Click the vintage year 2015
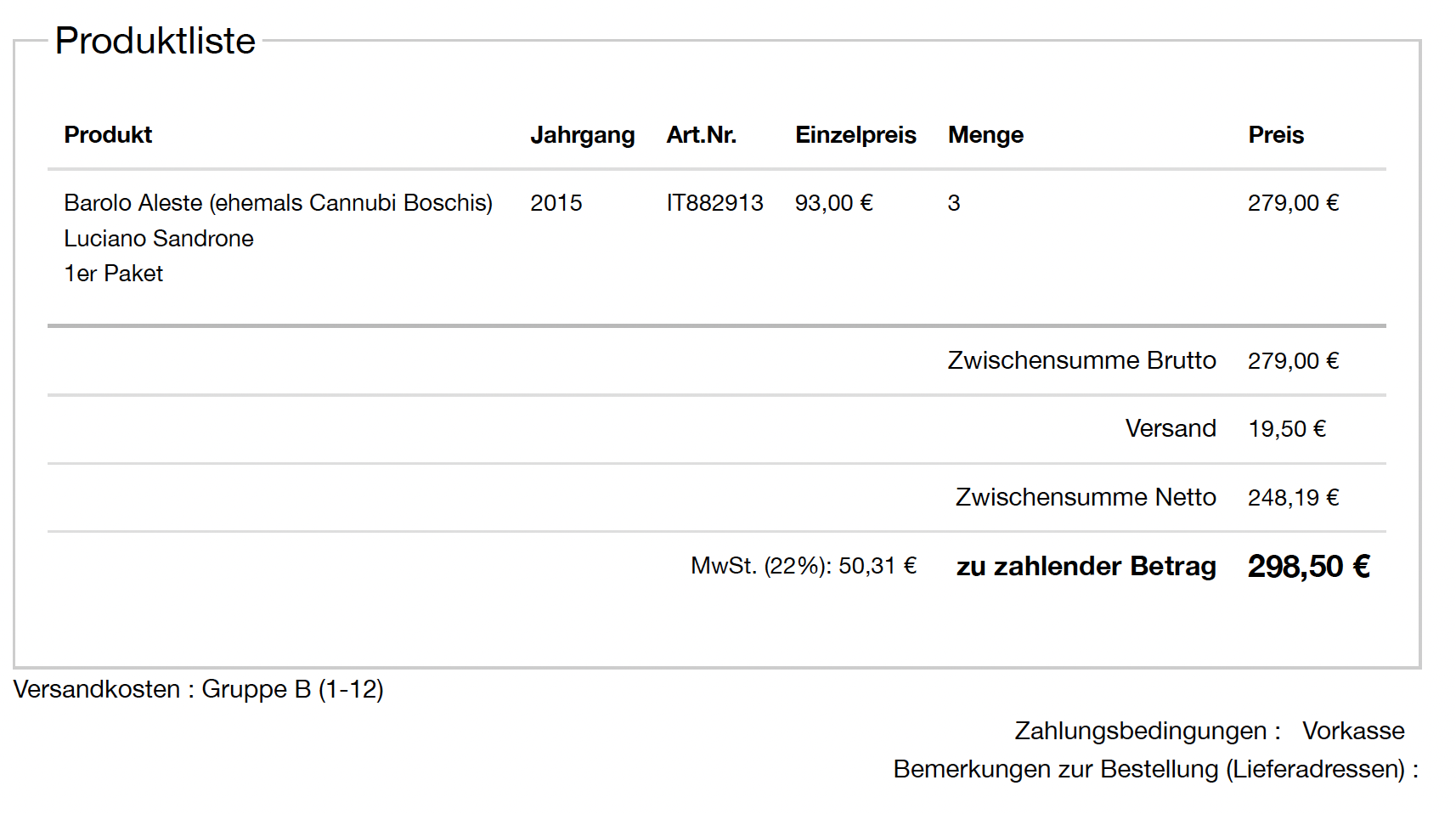This screenshot has height=814, width=1456. (556, 203)
